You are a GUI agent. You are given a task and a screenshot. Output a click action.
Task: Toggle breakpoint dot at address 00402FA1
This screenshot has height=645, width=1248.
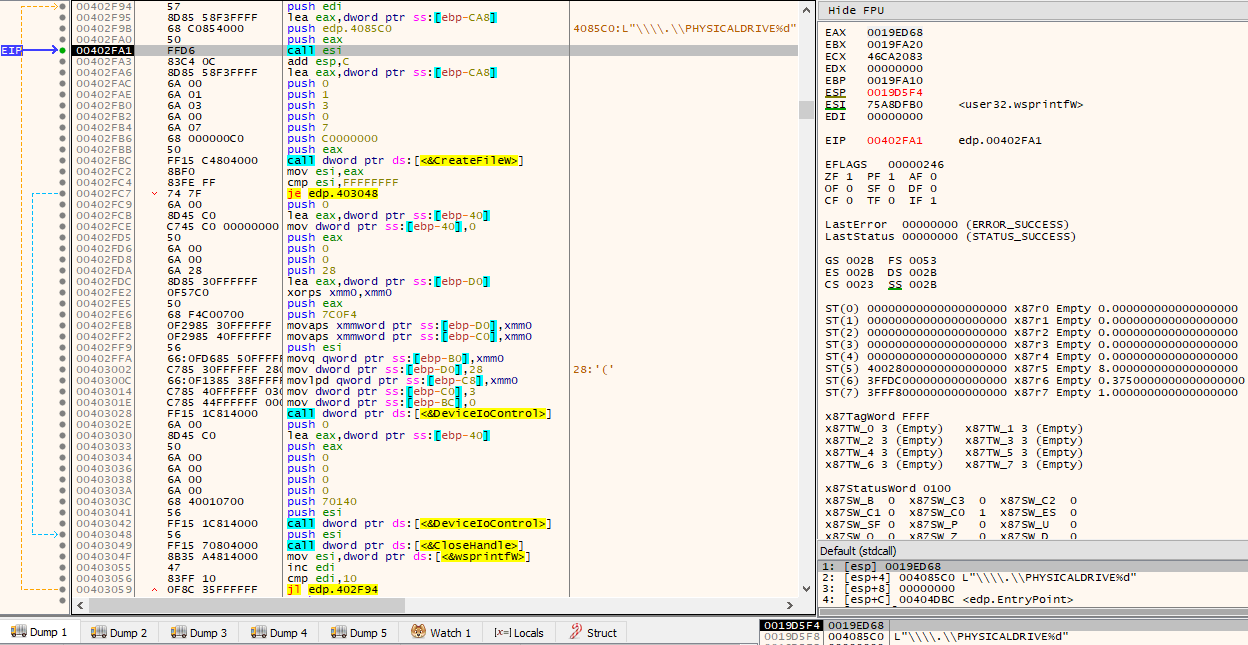[63, 50]
